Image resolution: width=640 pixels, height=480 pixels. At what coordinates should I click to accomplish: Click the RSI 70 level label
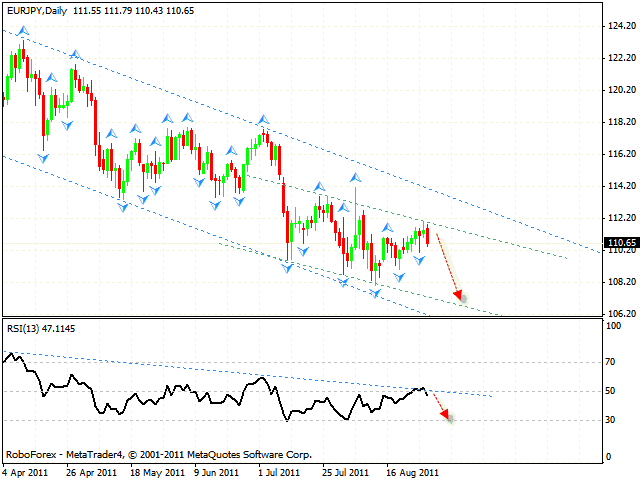point(612,360)
